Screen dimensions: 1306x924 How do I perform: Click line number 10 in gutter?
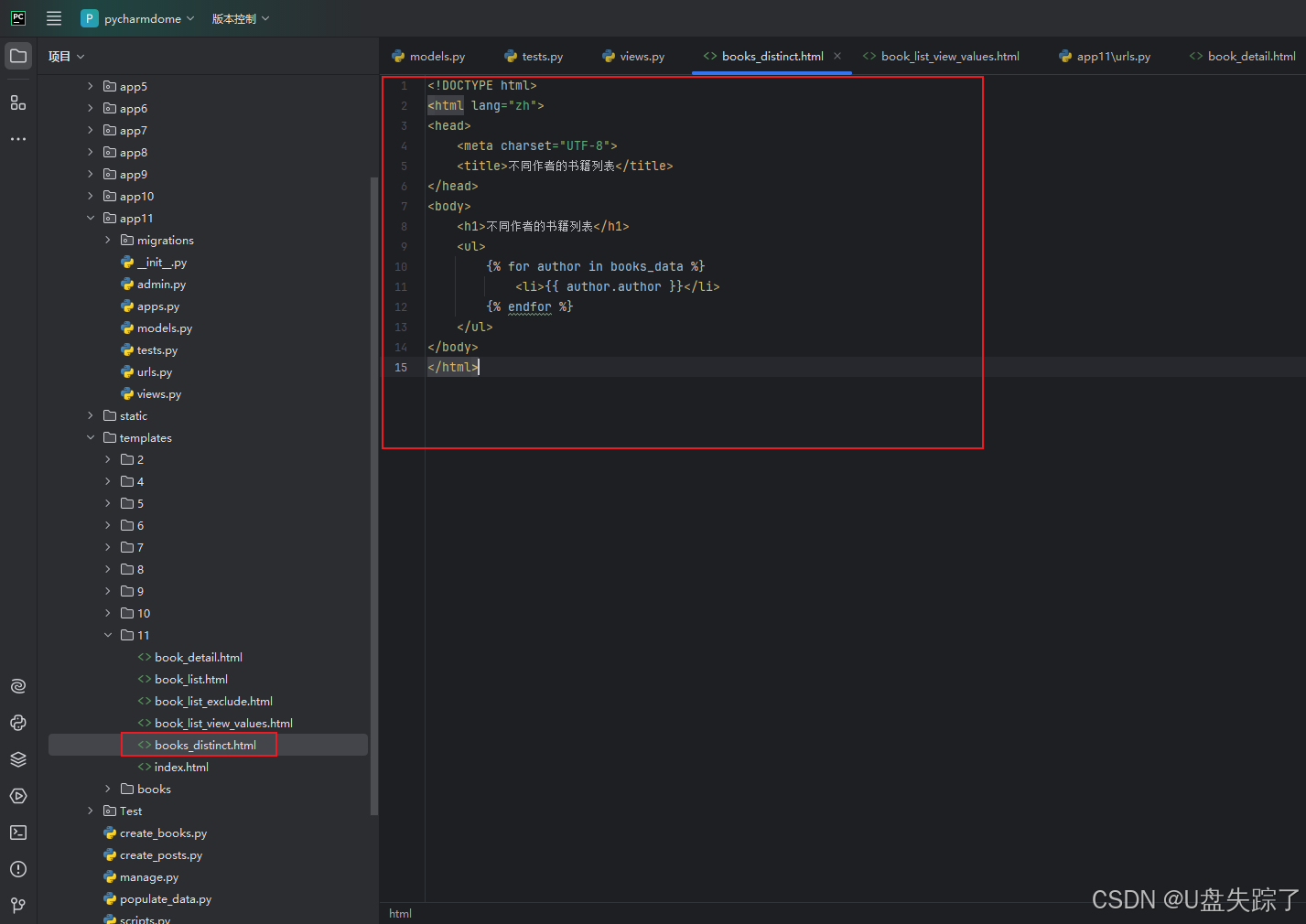tap(401, 266)
